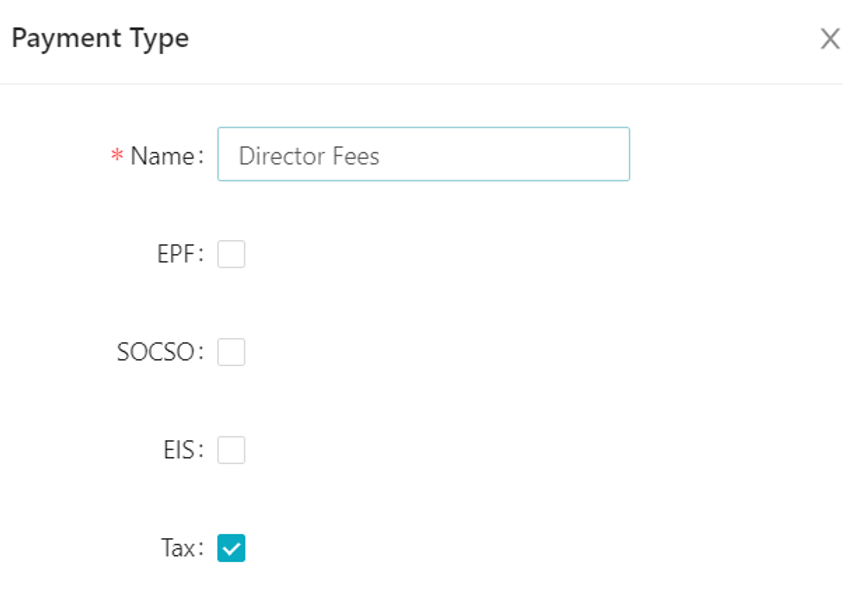Select the Director Fees text field
The width and height of the screenshot is (848, 604).
[x=423, y=154]
